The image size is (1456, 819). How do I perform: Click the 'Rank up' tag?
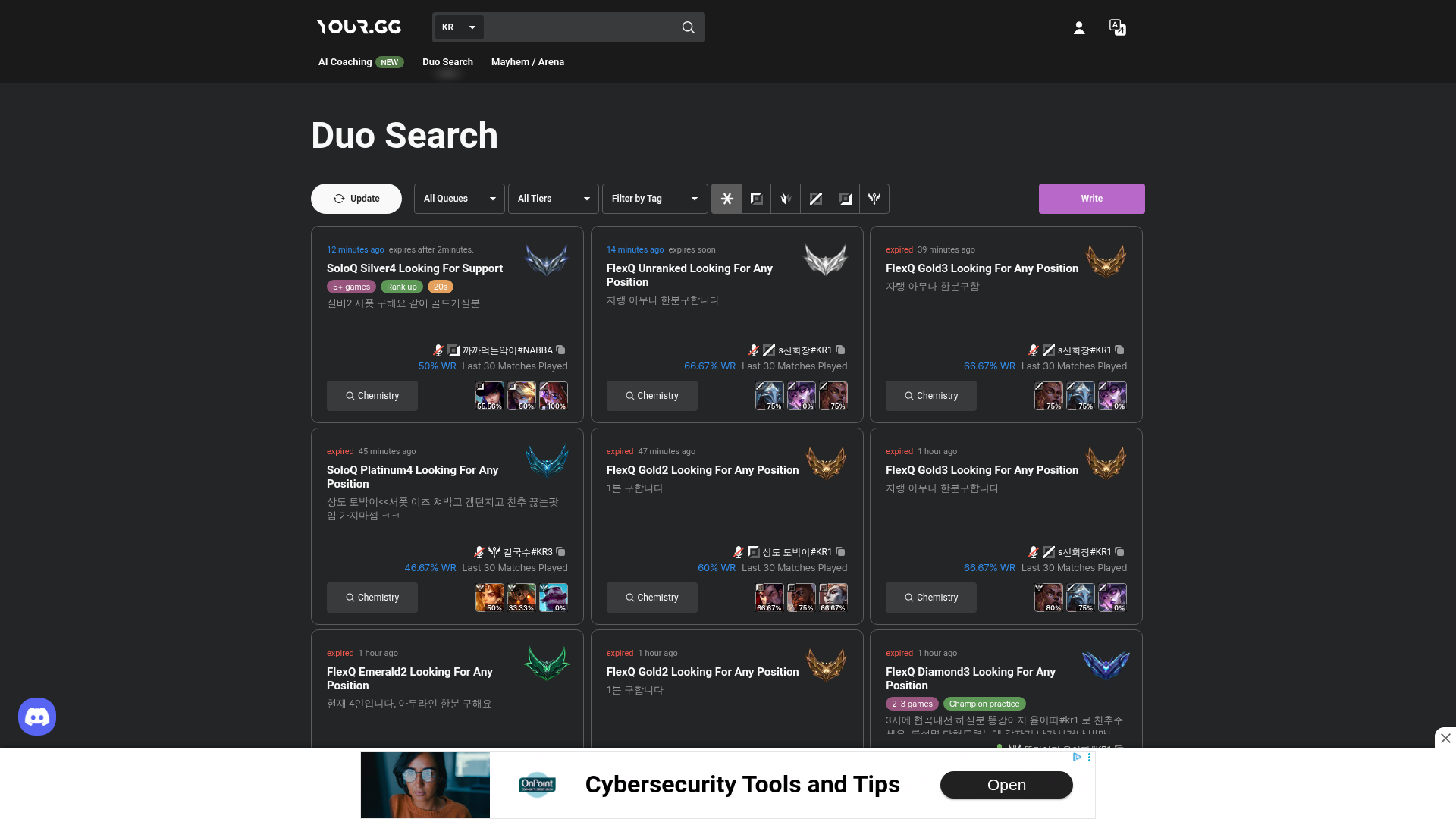(x=401, y=287)
